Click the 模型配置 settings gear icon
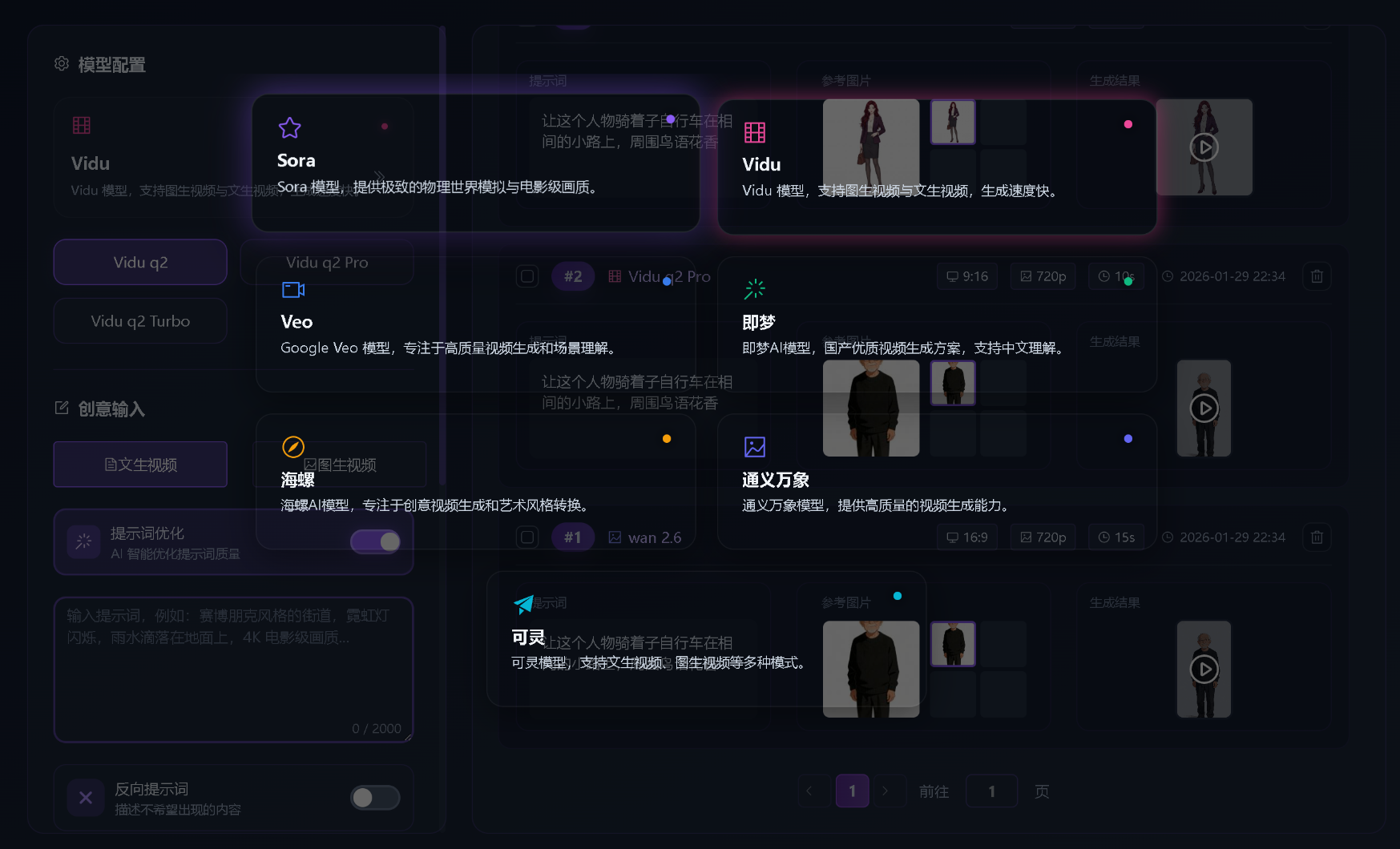Image resolution: width=1400 pixels, height=849 pixels. tap(62, 64)
